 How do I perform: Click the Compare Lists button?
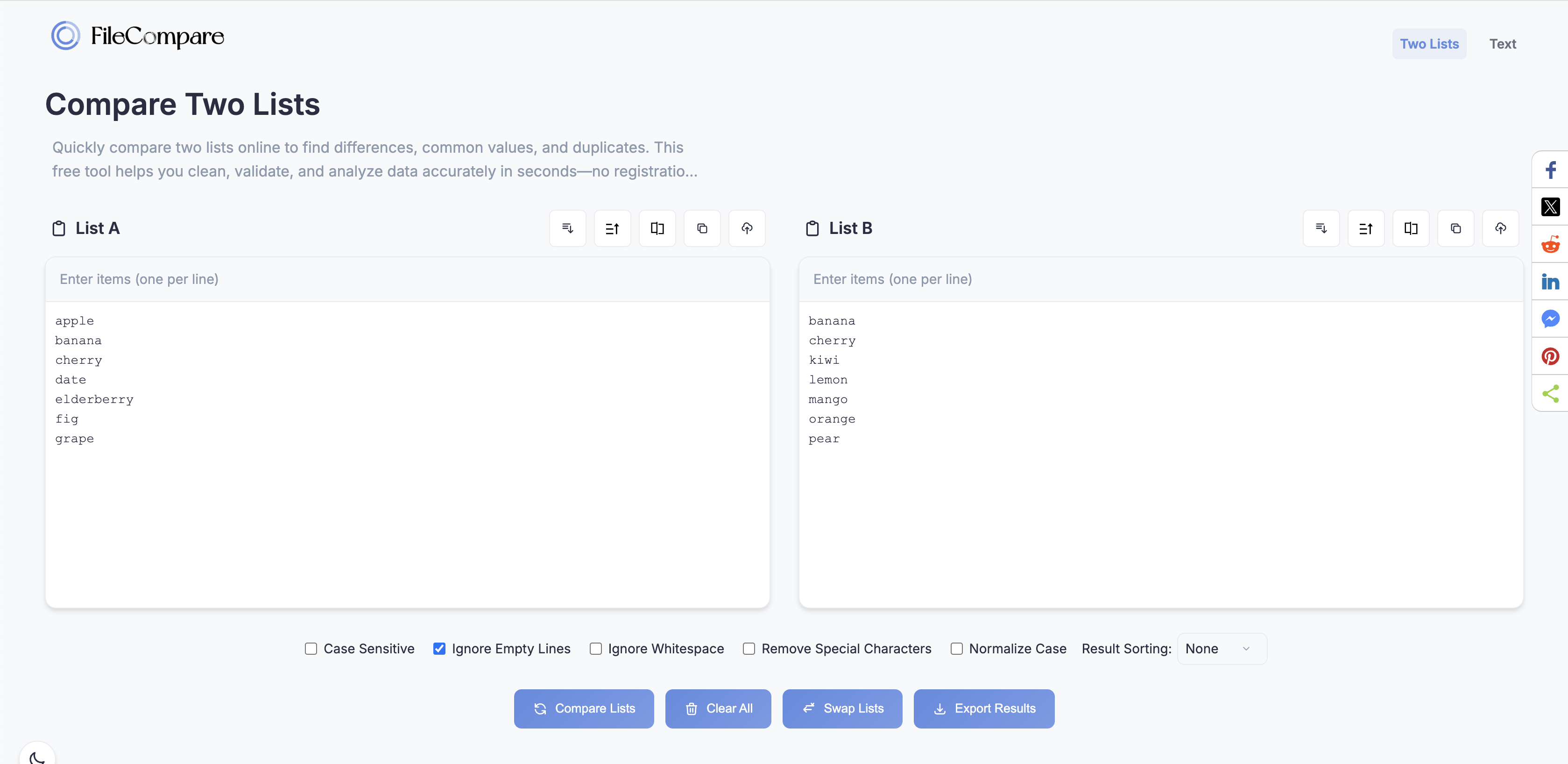click(x=583, y=708)
